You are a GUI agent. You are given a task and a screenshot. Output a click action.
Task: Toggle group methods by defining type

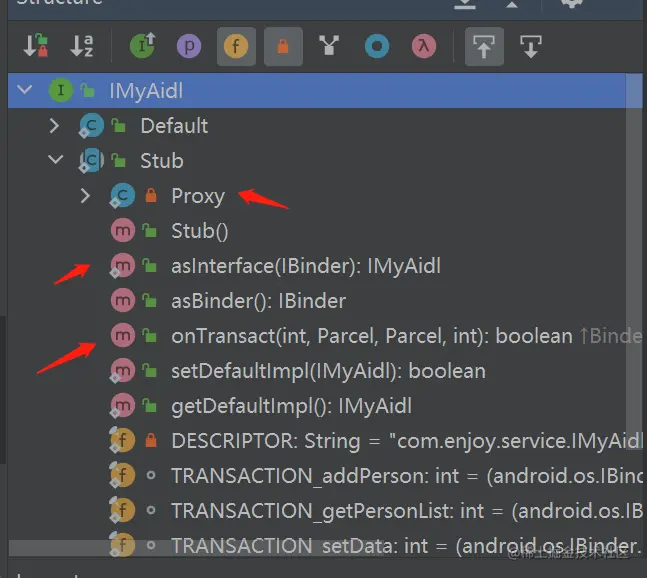click(329, 46)
